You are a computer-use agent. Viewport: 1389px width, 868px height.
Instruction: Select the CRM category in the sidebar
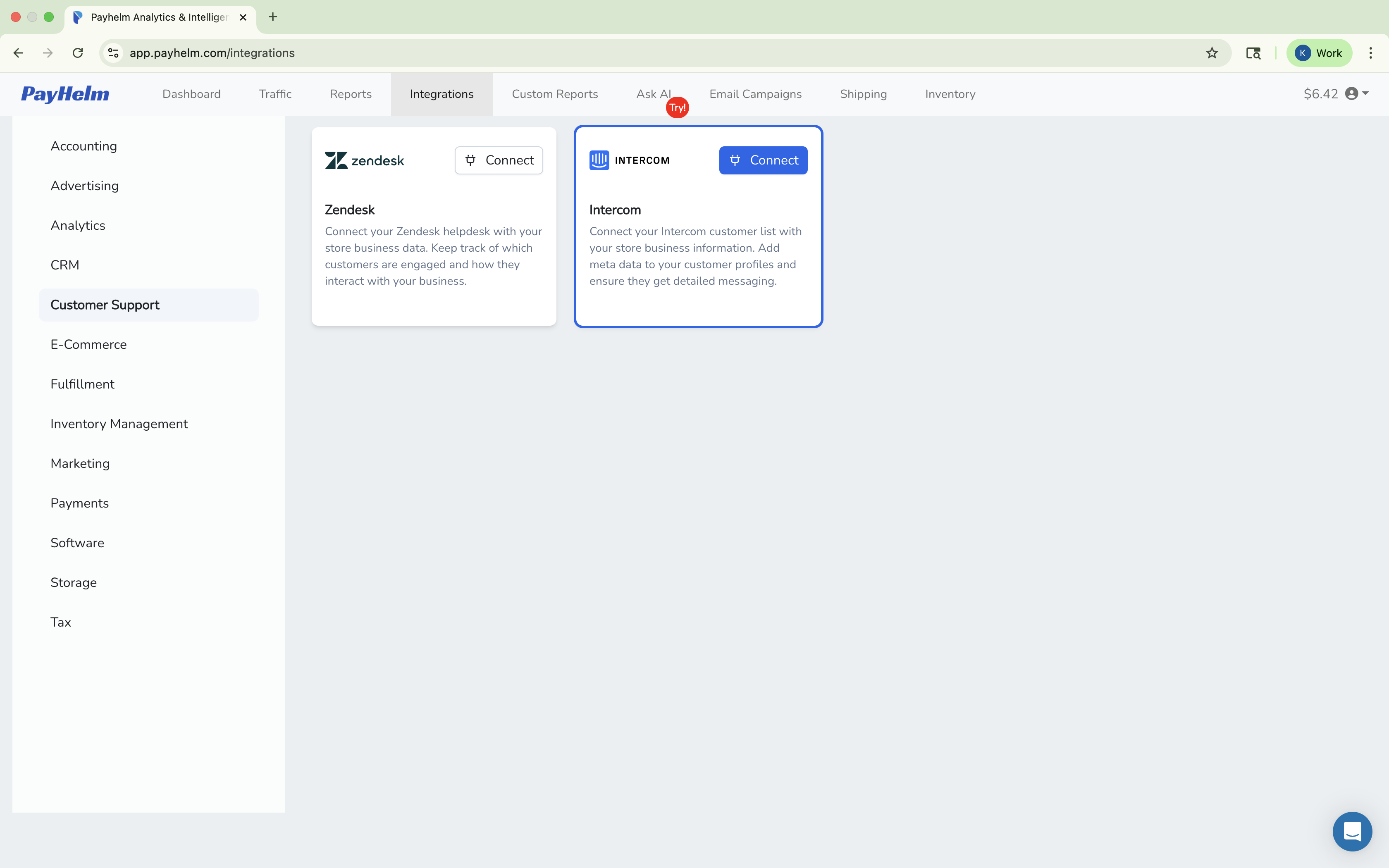tap(65, 265)
